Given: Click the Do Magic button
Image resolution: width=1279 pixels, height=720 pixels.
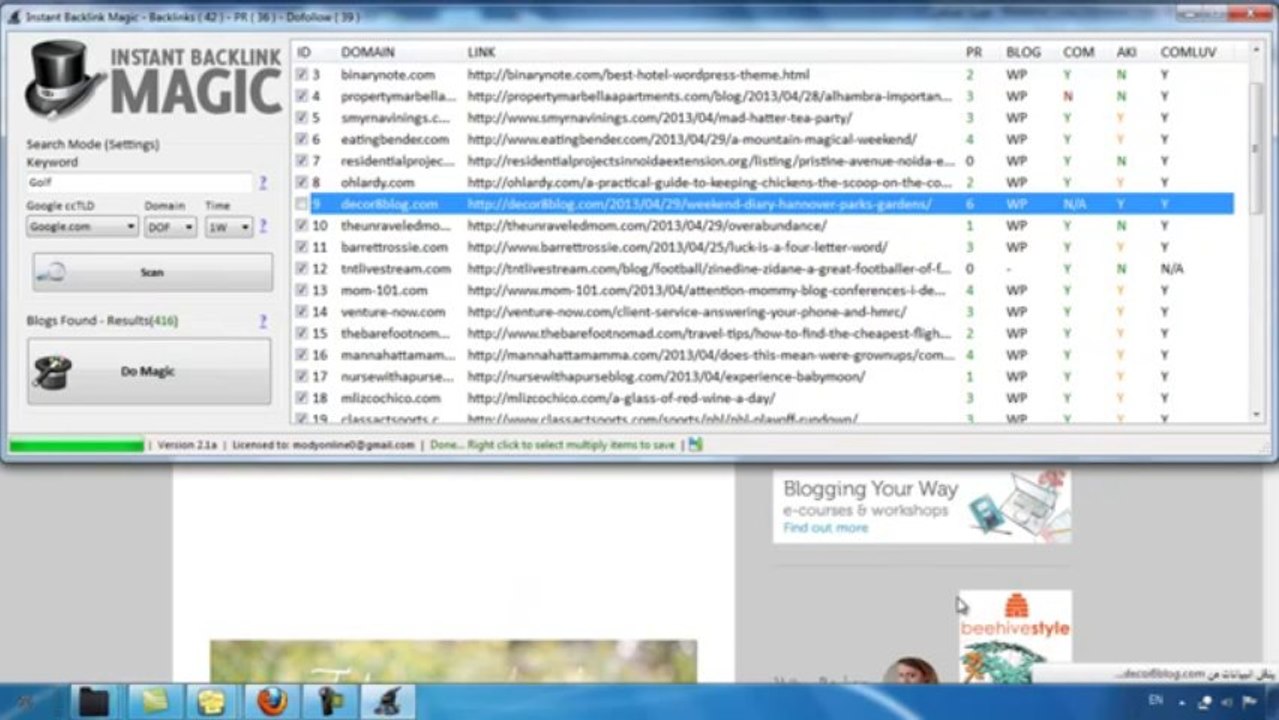Looking at the screenshot, I should point(149,371).
